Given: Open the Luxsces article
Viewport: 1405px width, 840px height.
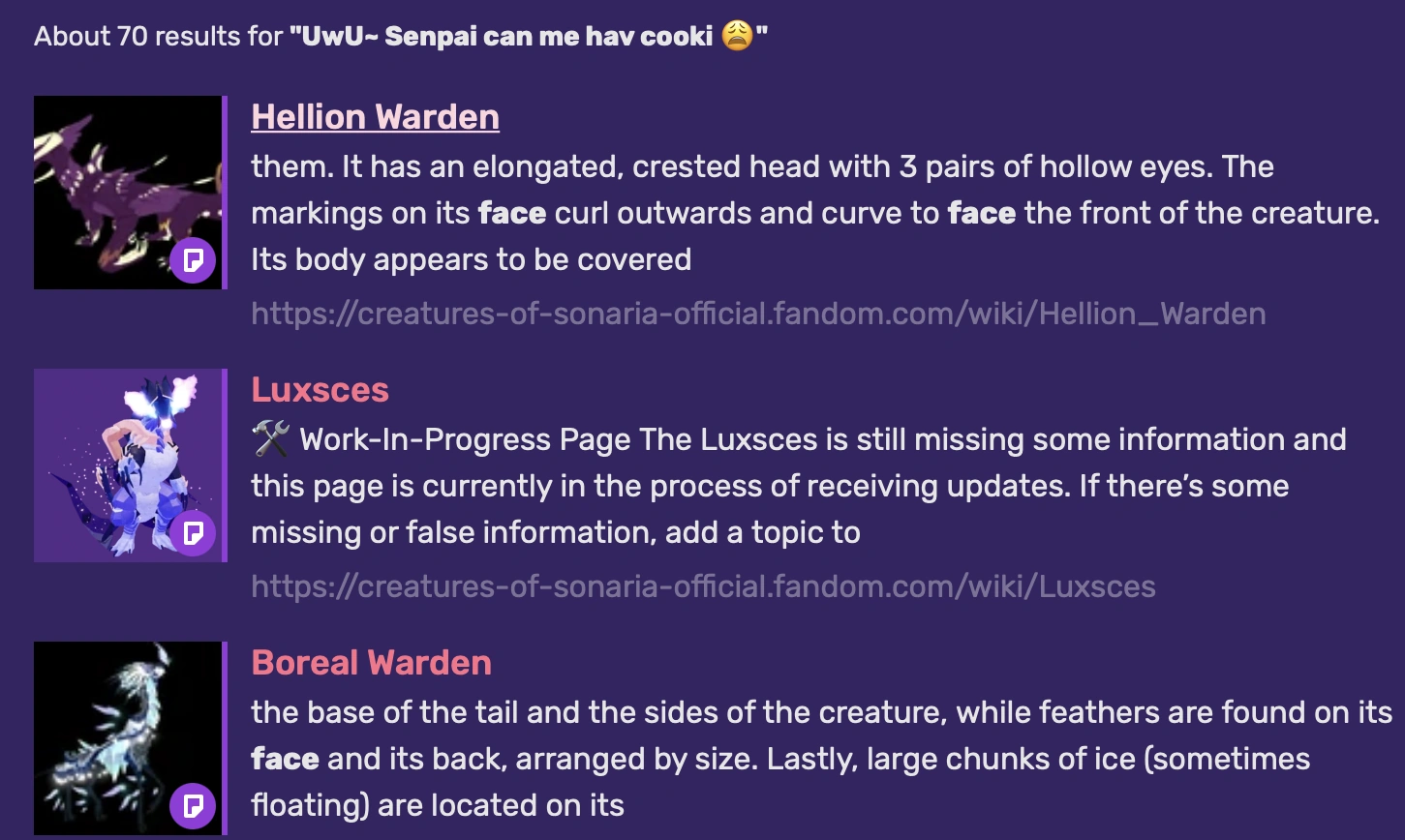Looking at the screenshot, I should pyautogui.click(x=320, y=390).
